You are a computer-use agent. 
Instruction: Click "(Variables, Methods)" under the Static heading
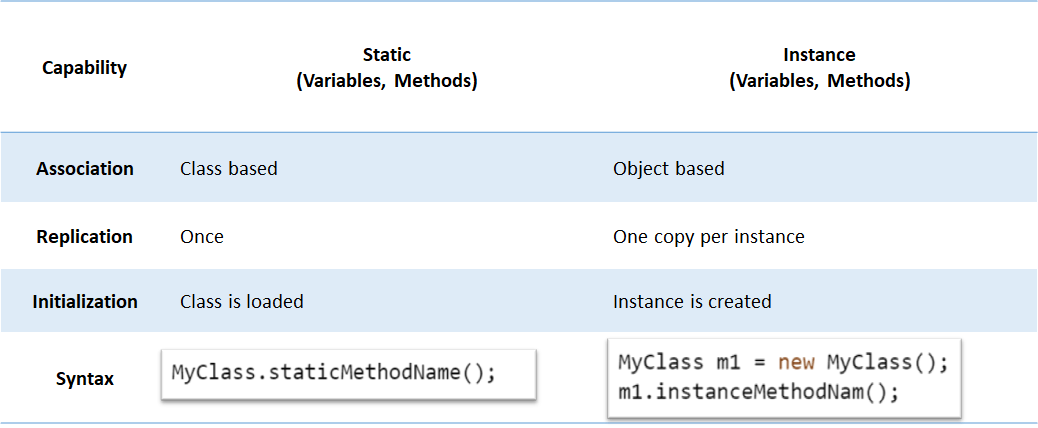pyautogui.click(x=386, y=82)
